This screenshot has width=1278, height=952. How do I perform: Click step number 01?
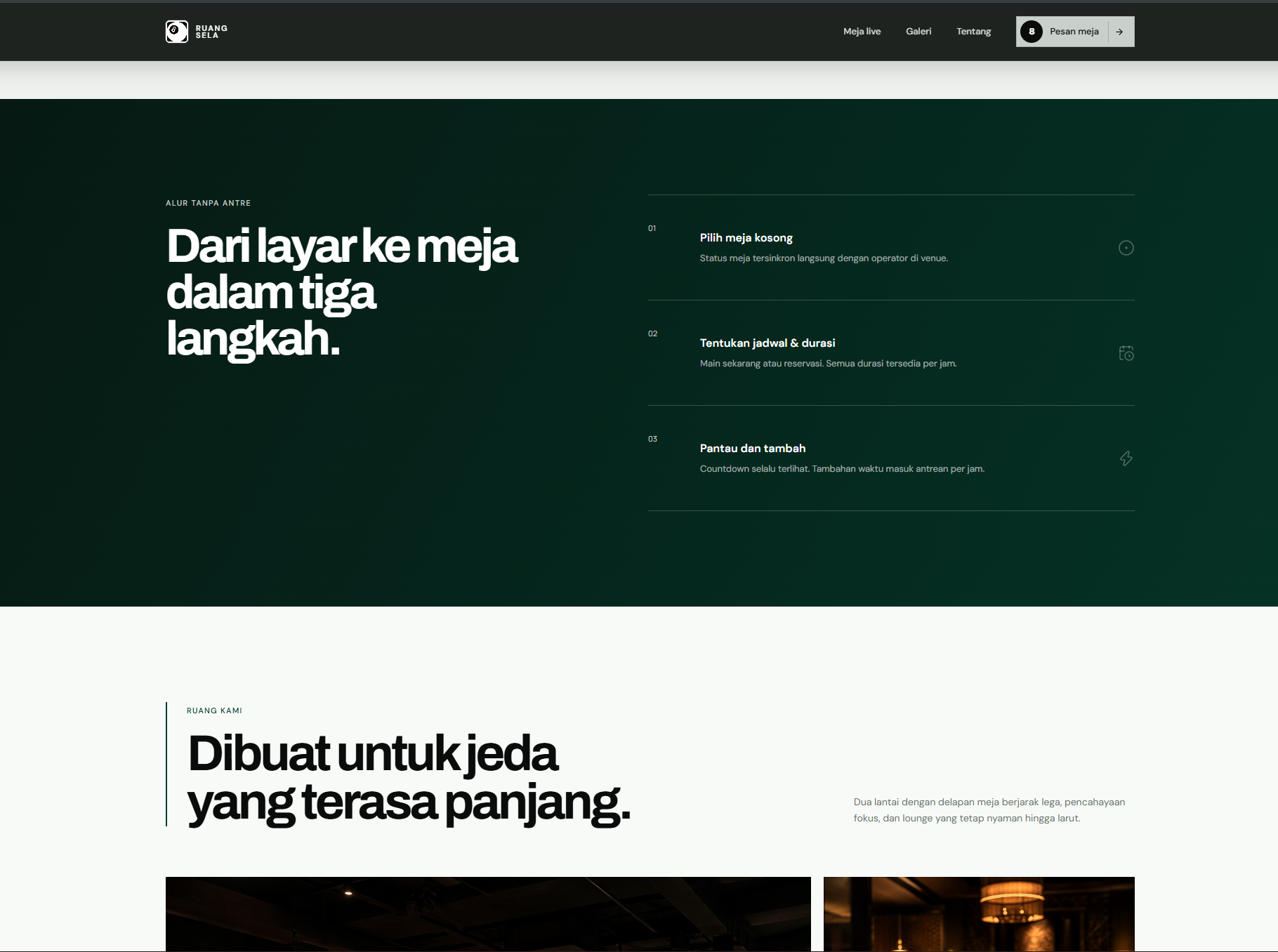point(652,228)
